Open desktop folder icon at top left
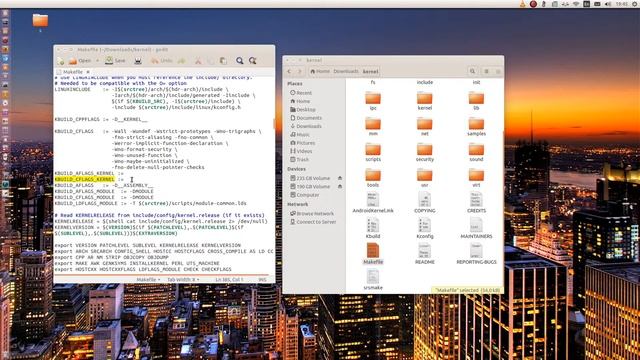The height and width of the screenshot is (360, 640). click(x=40, y=20)
